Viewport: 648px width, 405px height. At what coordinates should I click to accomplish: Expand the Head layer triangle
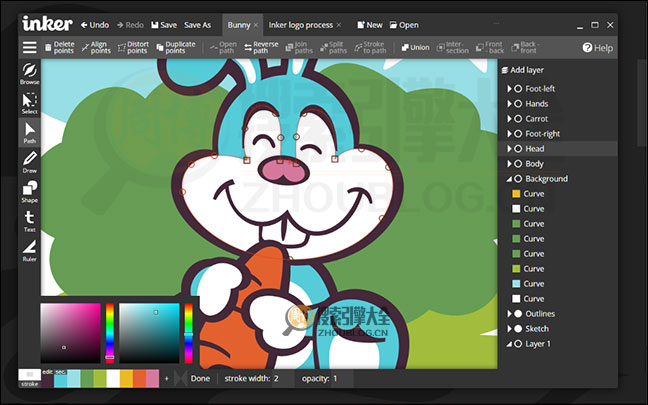click(510, 149)
